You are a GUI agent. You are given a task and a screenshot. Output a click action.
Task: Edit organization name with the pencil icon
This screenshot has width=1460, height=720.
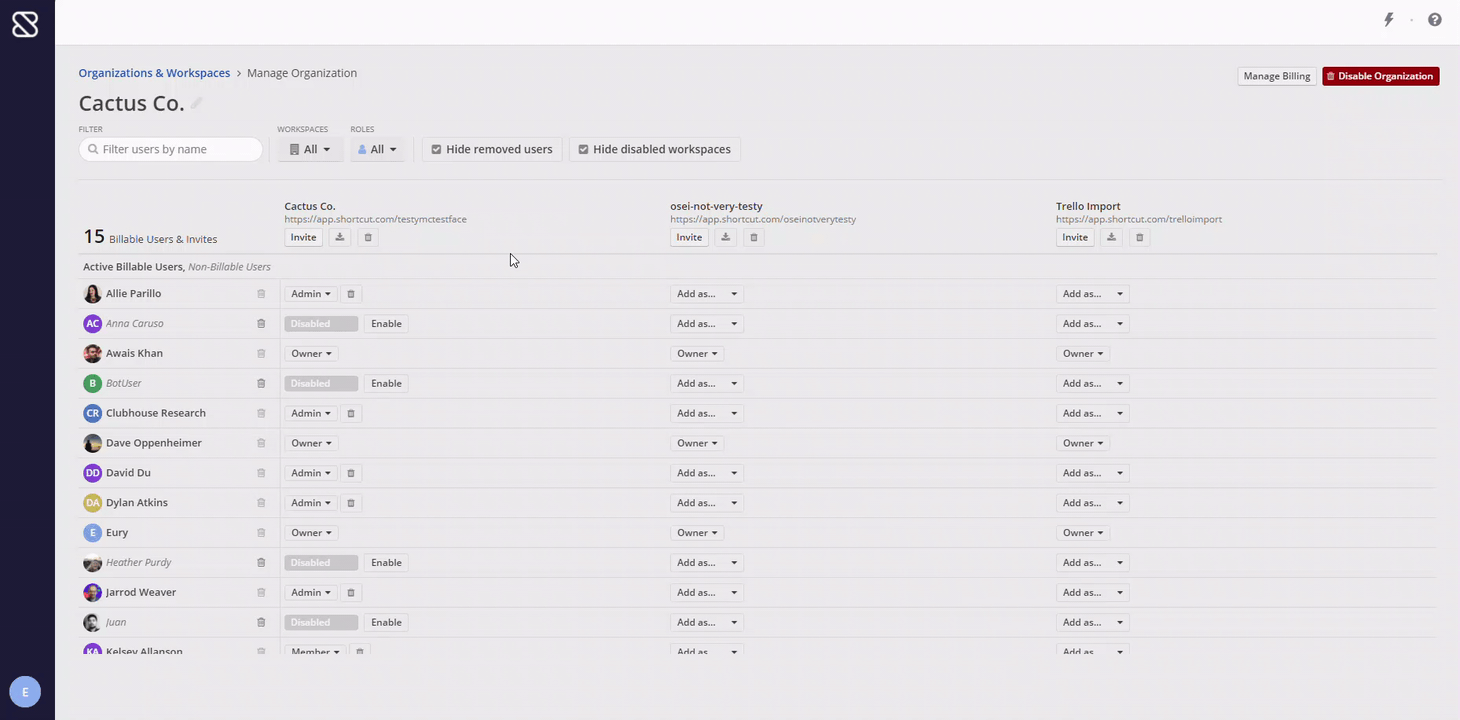(196, 101)
